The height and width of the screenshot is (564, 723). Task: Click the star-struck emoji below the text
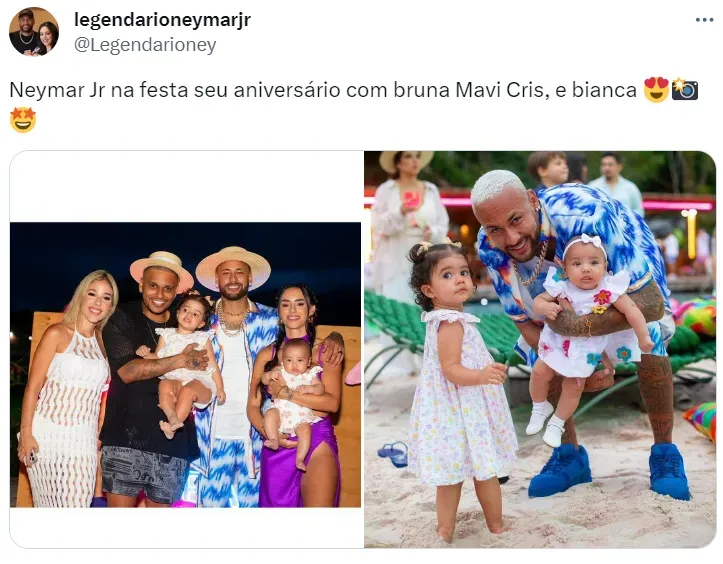23,120
